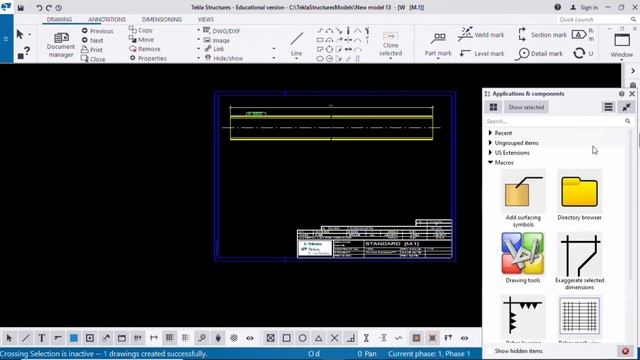The image size is (640, 360).
Task: Go to the Next drawing
Action: 92,40
